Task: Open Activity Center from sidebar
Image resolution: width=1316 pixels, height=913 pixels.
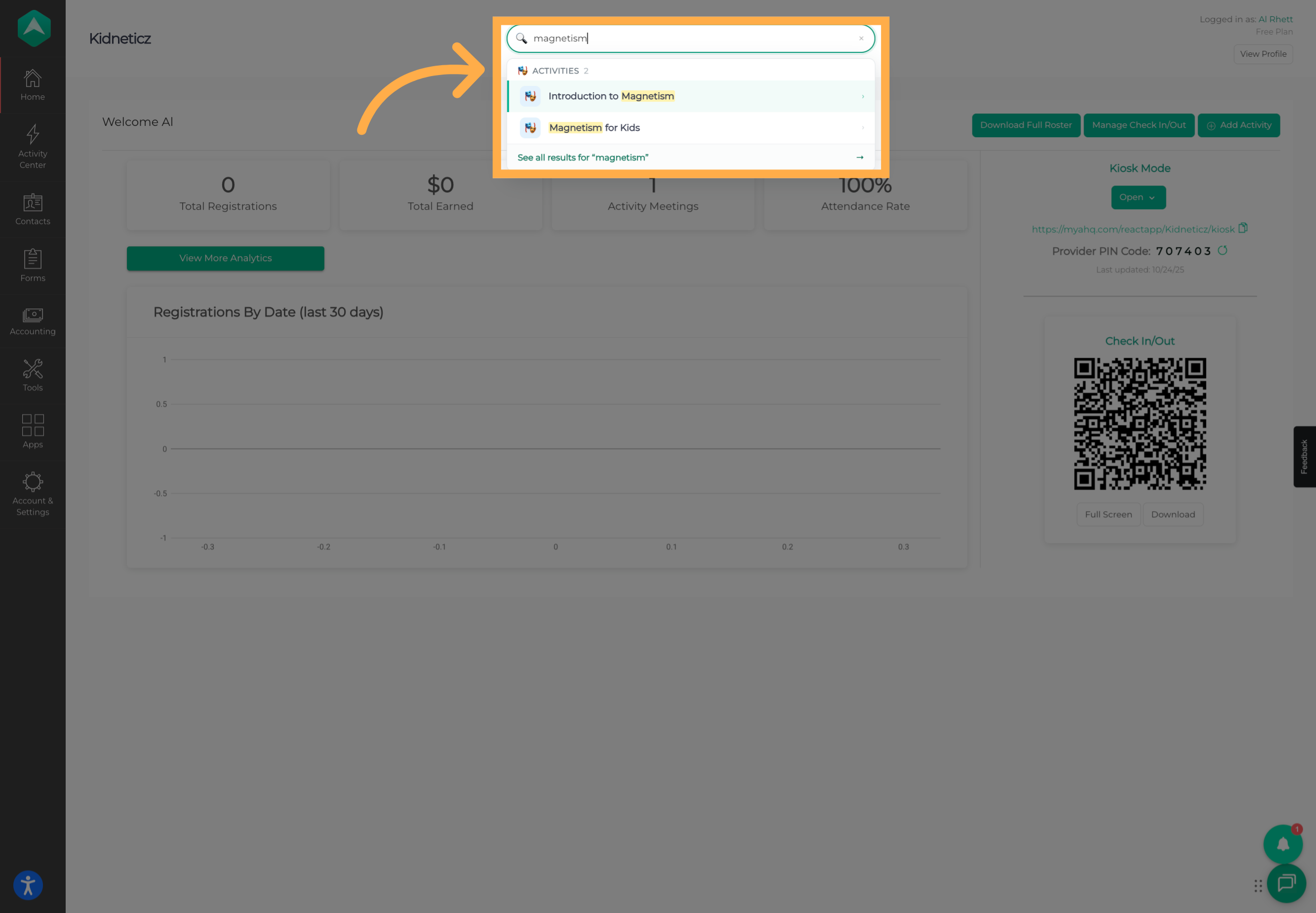Action: [33, 147]
